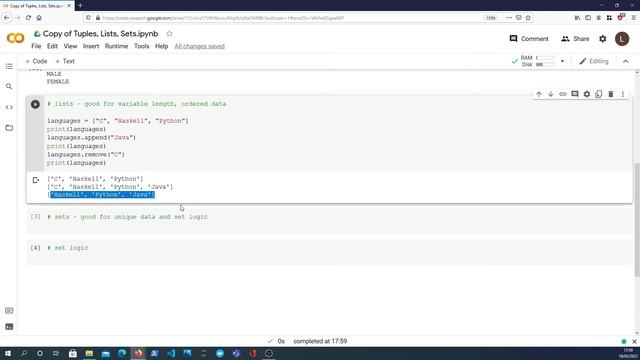Open the command palette icon
Viewport: 640px width, 360px height.
[x=9, y=311]
